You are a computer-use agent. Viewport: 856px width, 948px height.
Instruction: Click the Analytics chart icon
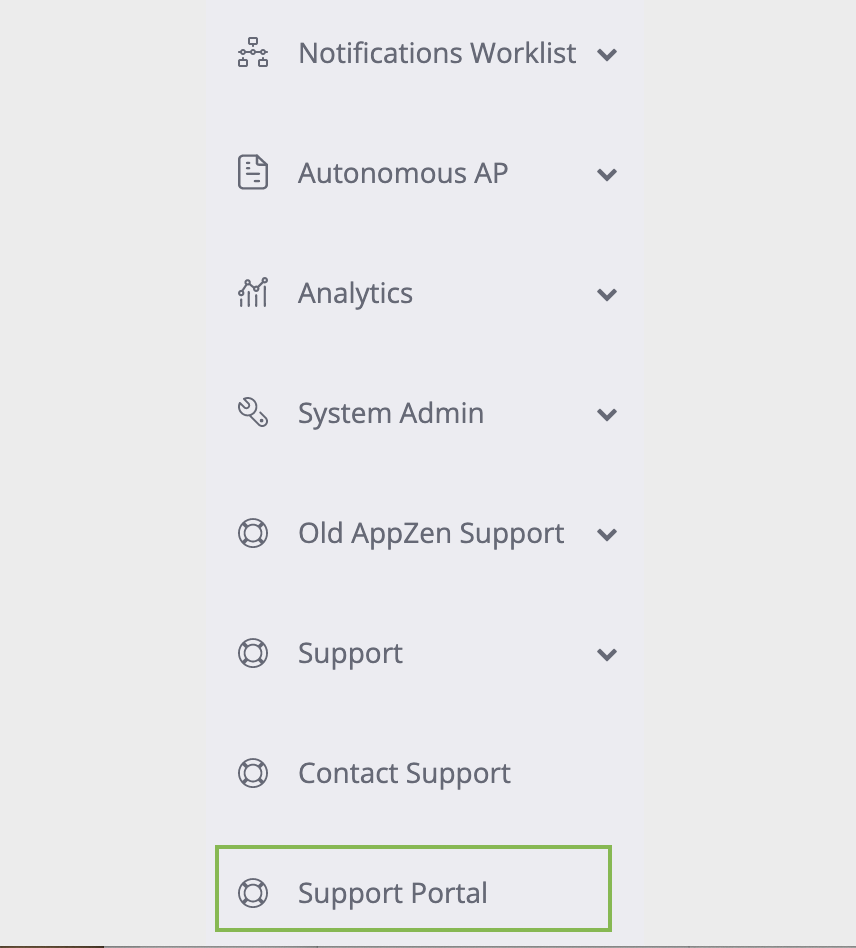tap(253, 293)
